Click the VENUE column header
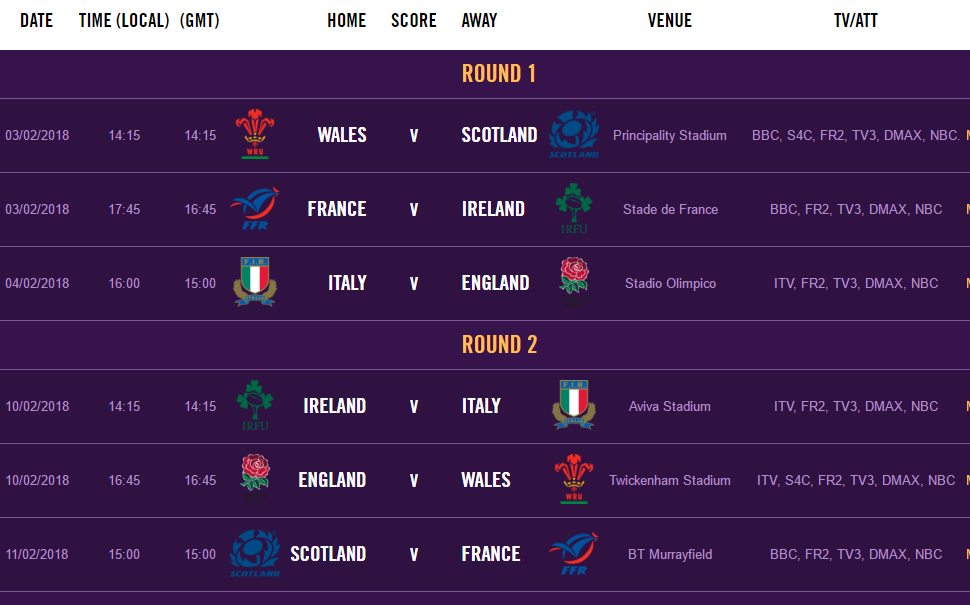Image resolution: width=970 pixels, height=605 pixels. click(669, 20)
